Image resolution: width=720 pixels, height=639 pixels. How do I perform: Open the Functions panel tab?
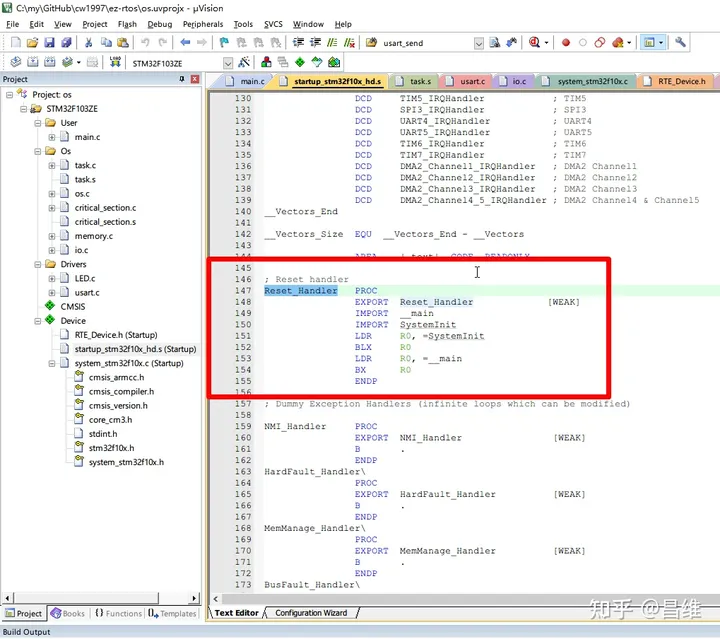point(118,613)
